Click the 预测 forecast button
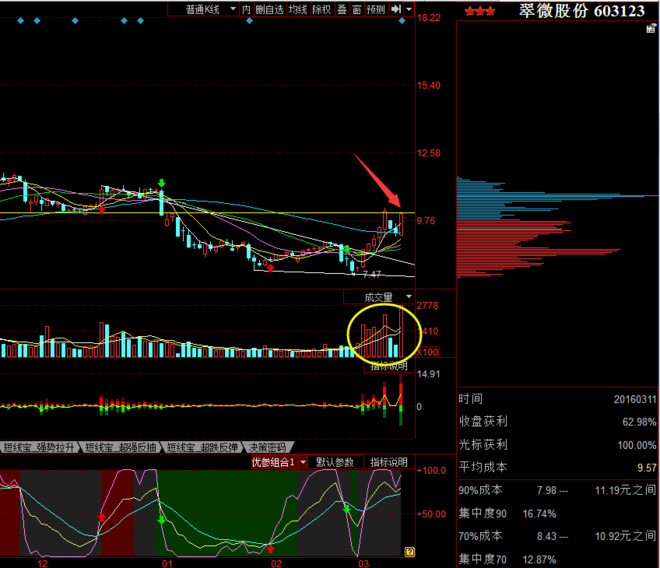The width and height of the screenshot is (660, 568). point(375,9)
